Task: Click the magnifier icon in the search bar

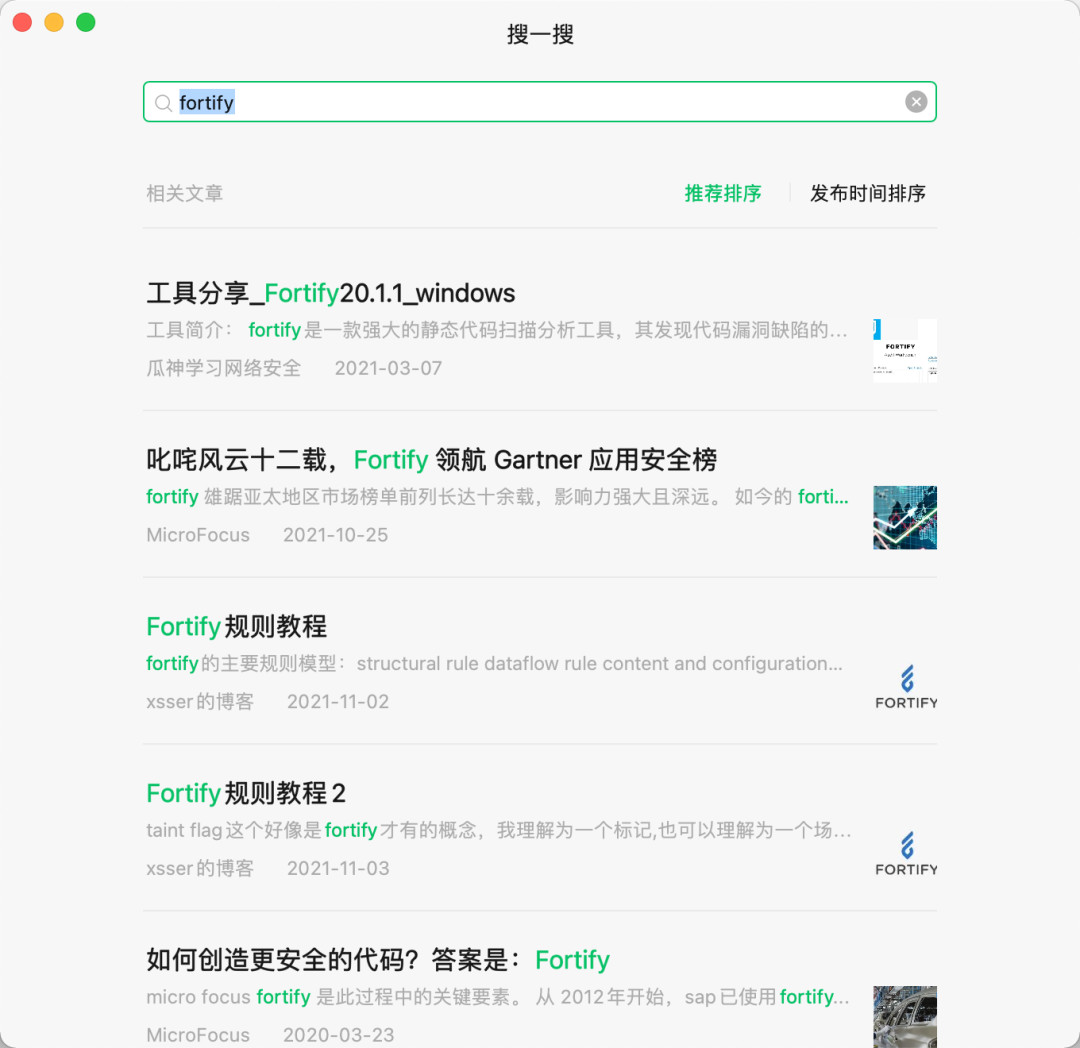Action: coord(162,102)
